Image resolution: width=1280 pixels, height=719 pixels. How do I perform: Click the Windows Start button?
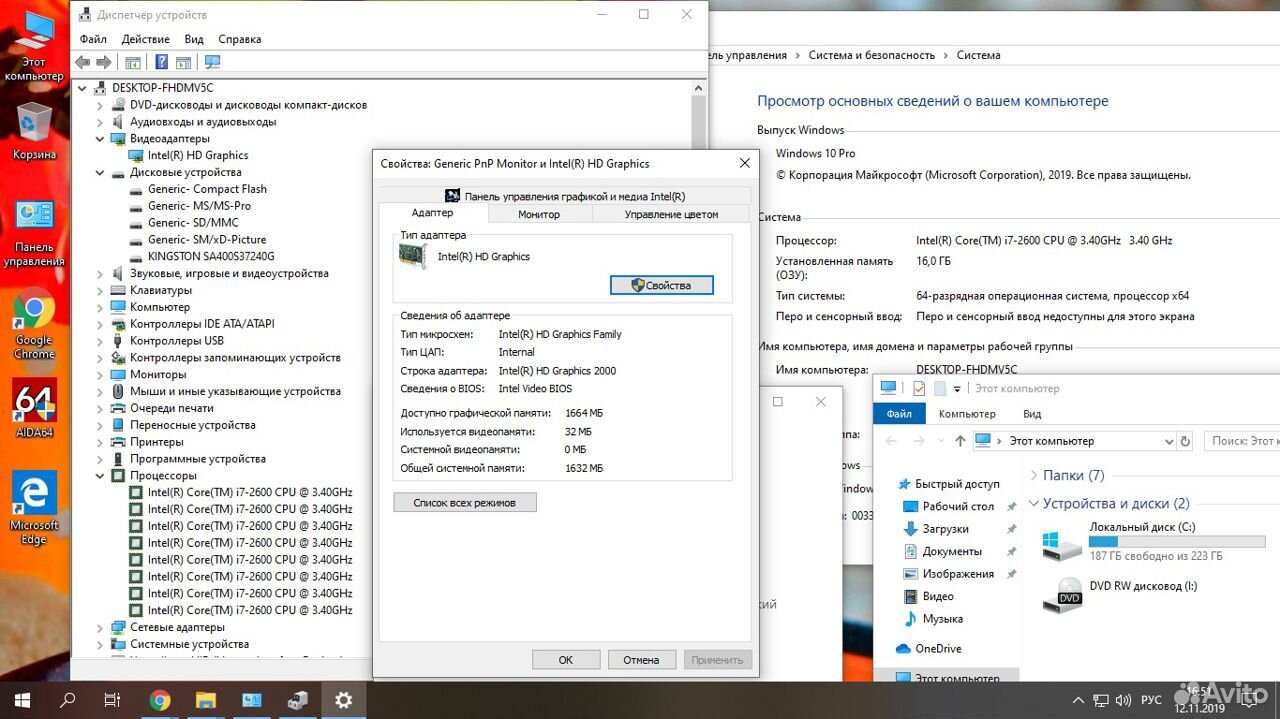[x=20, y=700]
